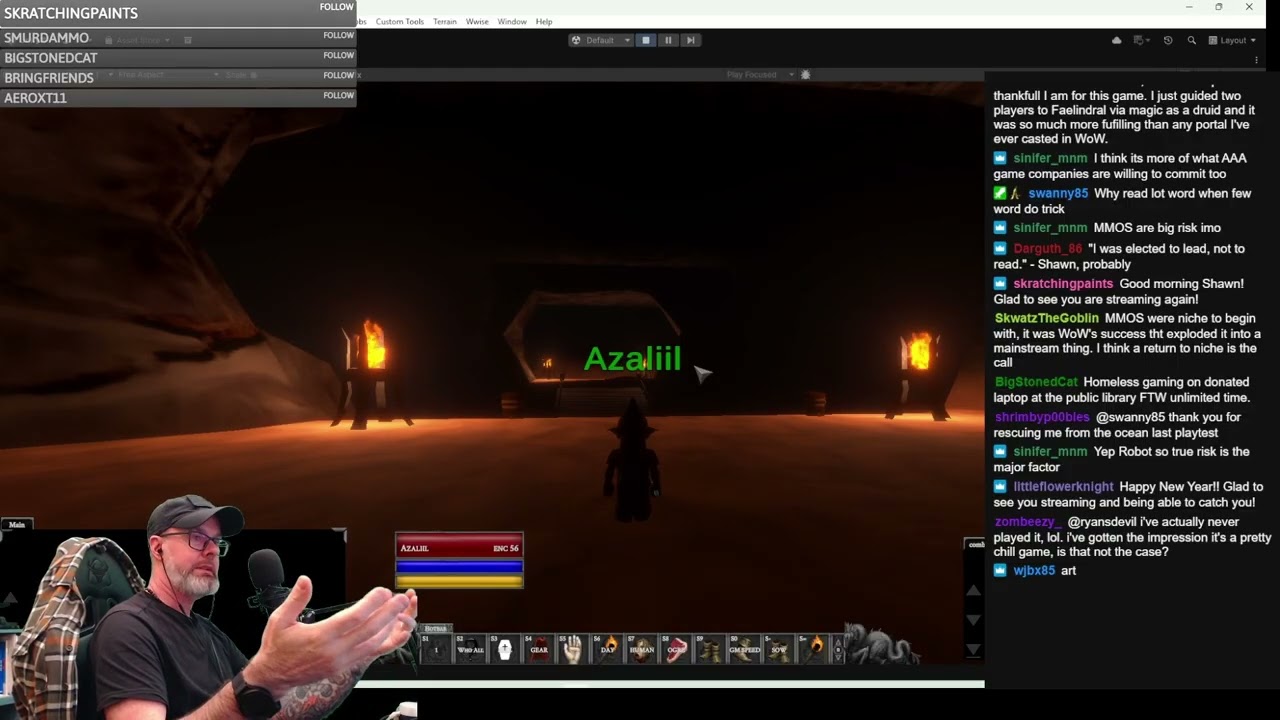Click hotbar slot S1 labeled 1
Image resolution: width=1280 pixels, height=720 pixels.
pos(436,649)
